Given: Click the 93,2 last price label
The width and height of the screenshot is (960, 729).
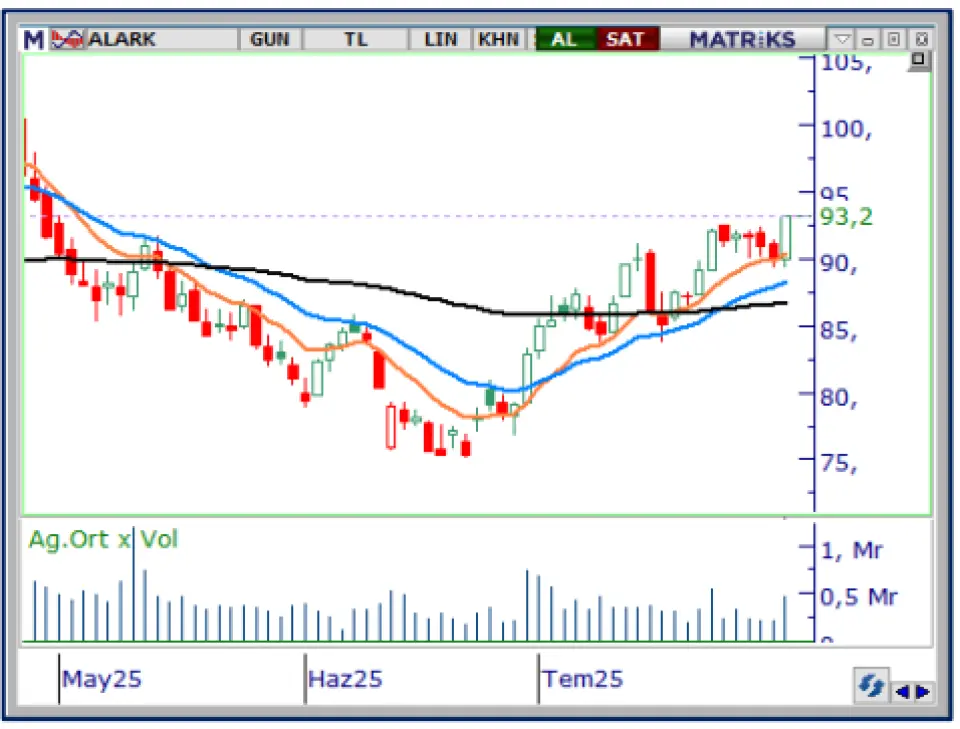Looking at the screenshot, I should 846,217.
